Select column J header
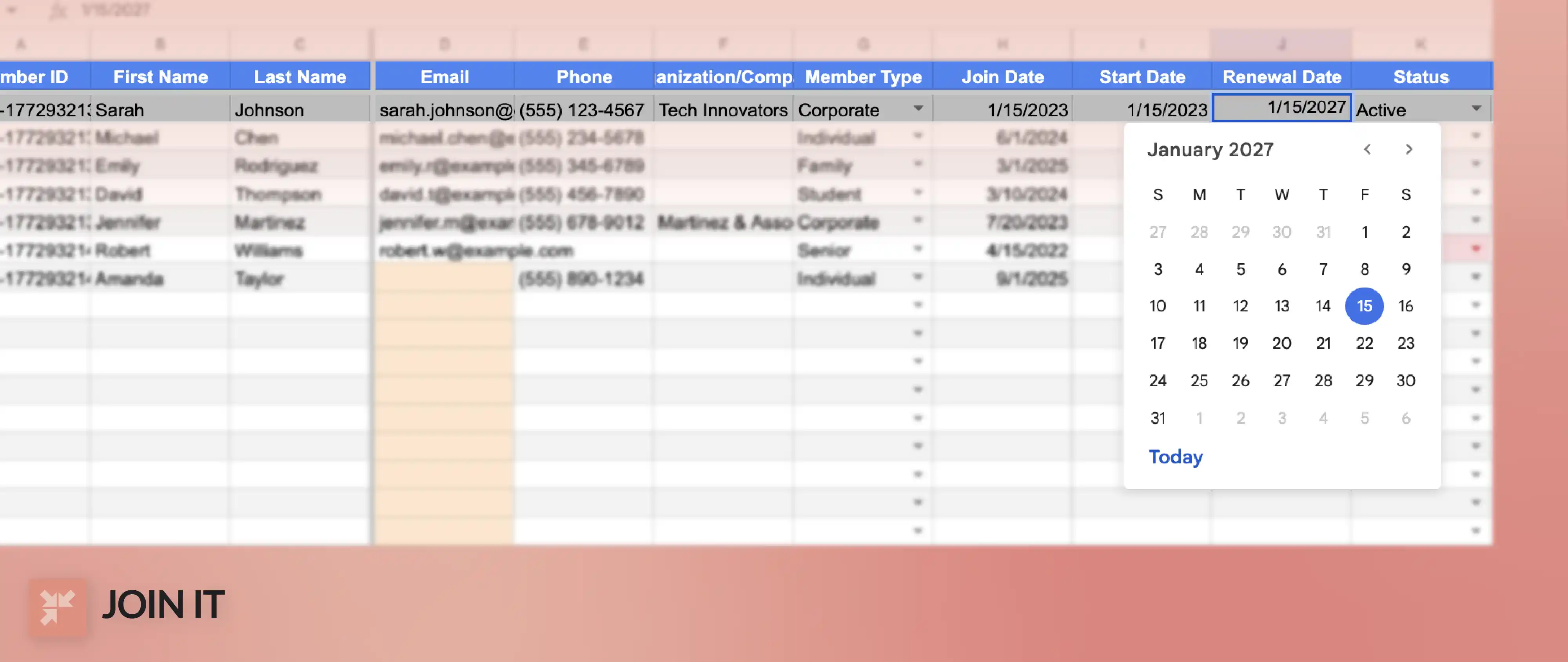The width and height of the screenshot is (1568, 662). 1281,43
